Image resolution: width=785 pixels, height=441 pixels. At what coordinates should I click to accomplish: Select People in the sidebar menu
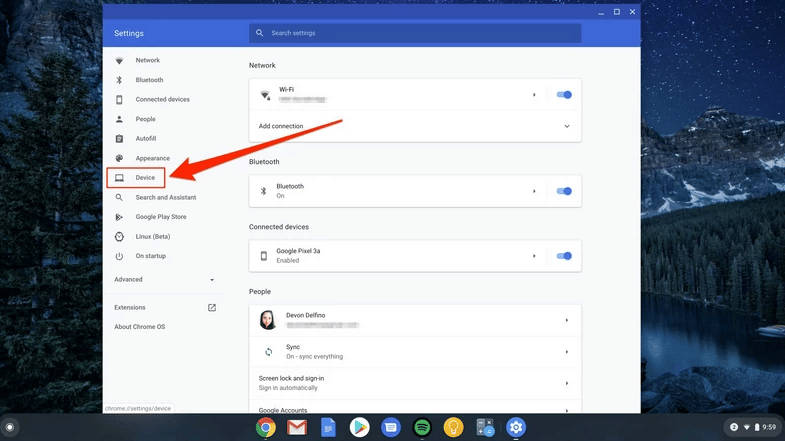pos(146,119)
